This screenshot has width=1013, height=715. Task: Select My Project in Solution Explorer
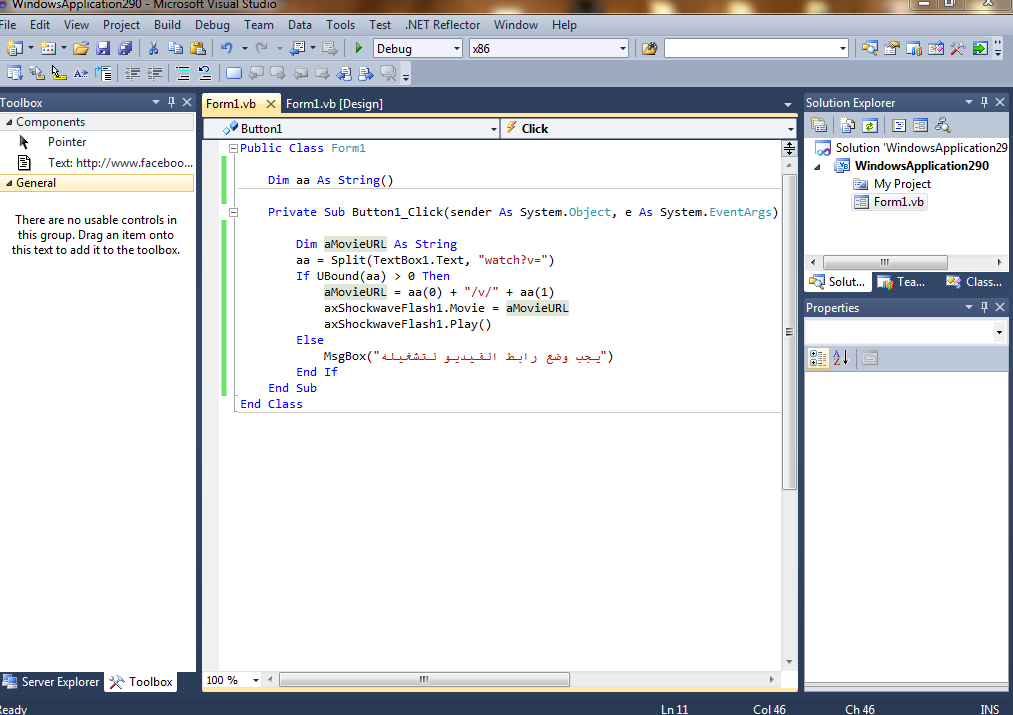click(x=901, y=184)
